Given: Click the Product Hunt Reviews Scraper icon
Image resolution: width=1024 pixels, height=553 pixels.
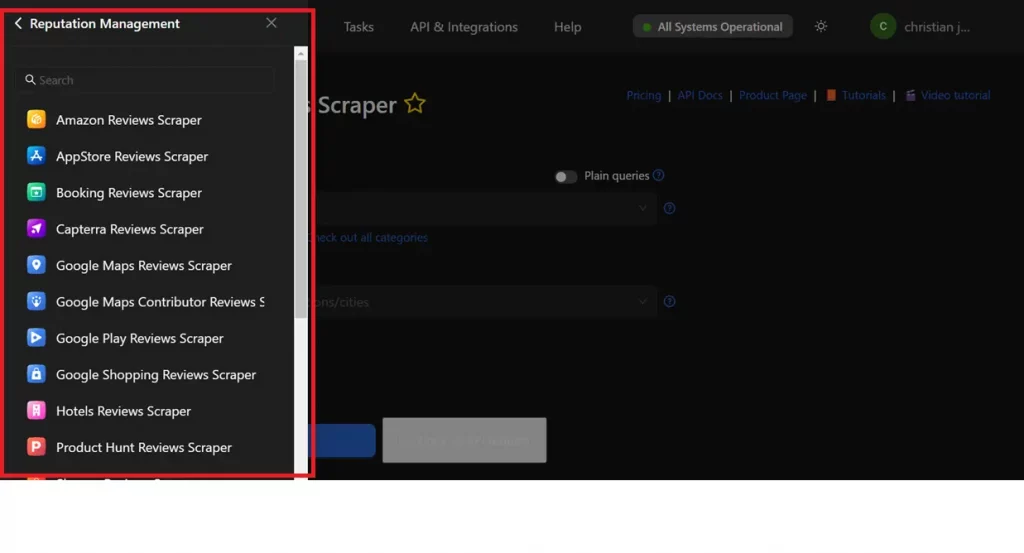Looking at the screenshot, I should coord(37,447).
